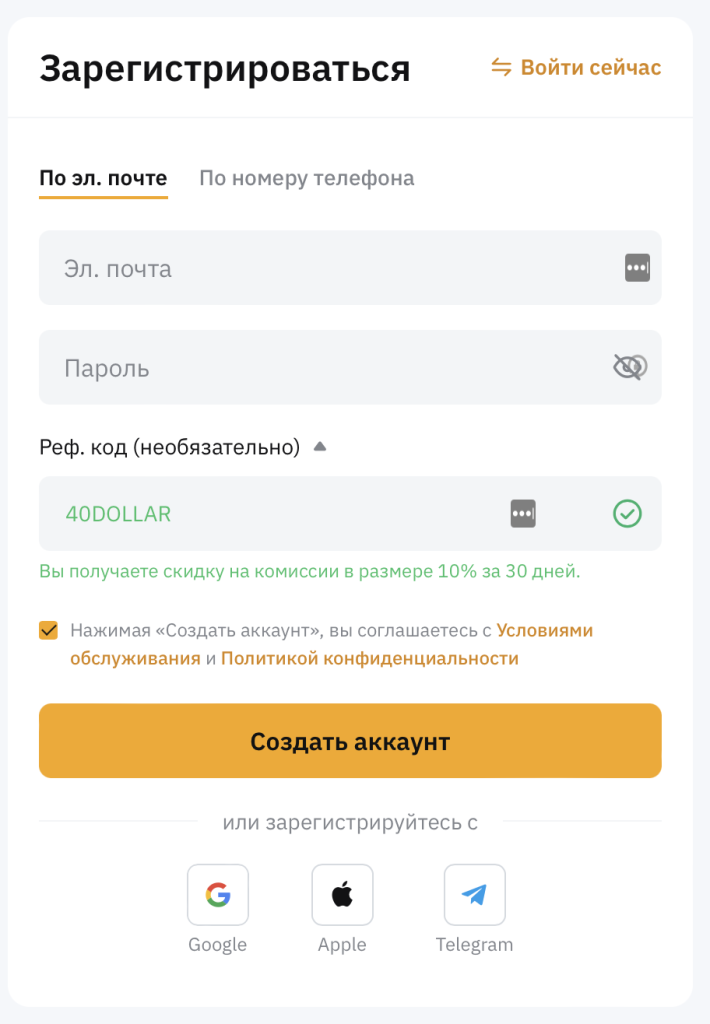The width and height of the screenshot is (710, 1024).
Task: Click inside the Эл. почта input field
Action: tap(300, 267)
